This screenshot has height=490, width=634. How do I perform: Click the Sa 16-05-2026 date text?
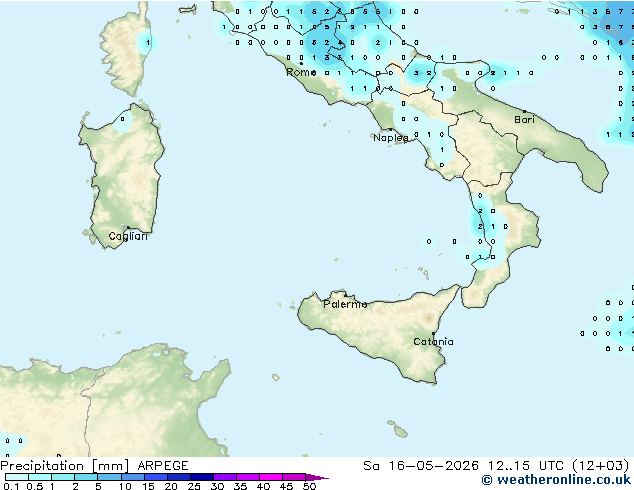[x=421, y=466]
